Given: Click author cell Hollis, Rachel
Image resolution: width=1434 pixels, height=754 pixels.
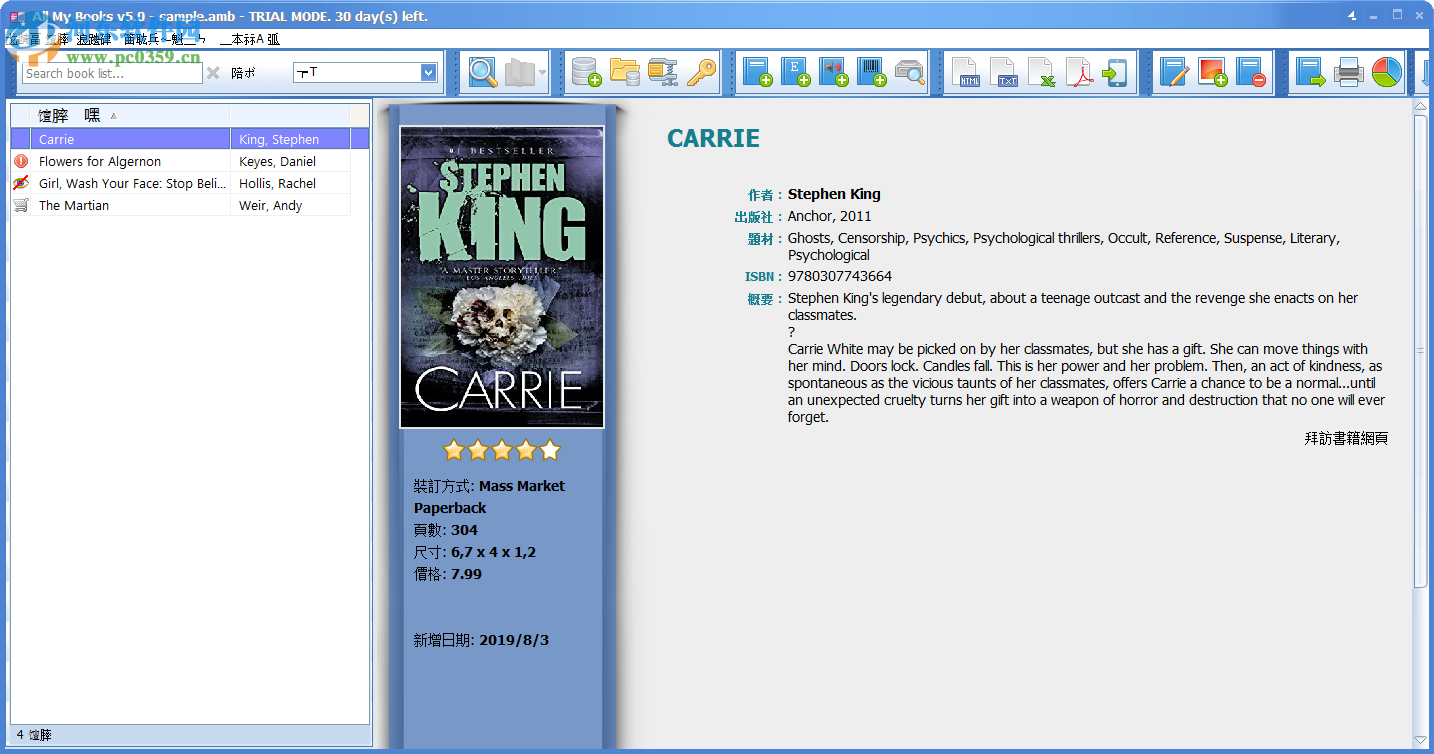Looking at the screenshot, I should (x=290, y=183).
